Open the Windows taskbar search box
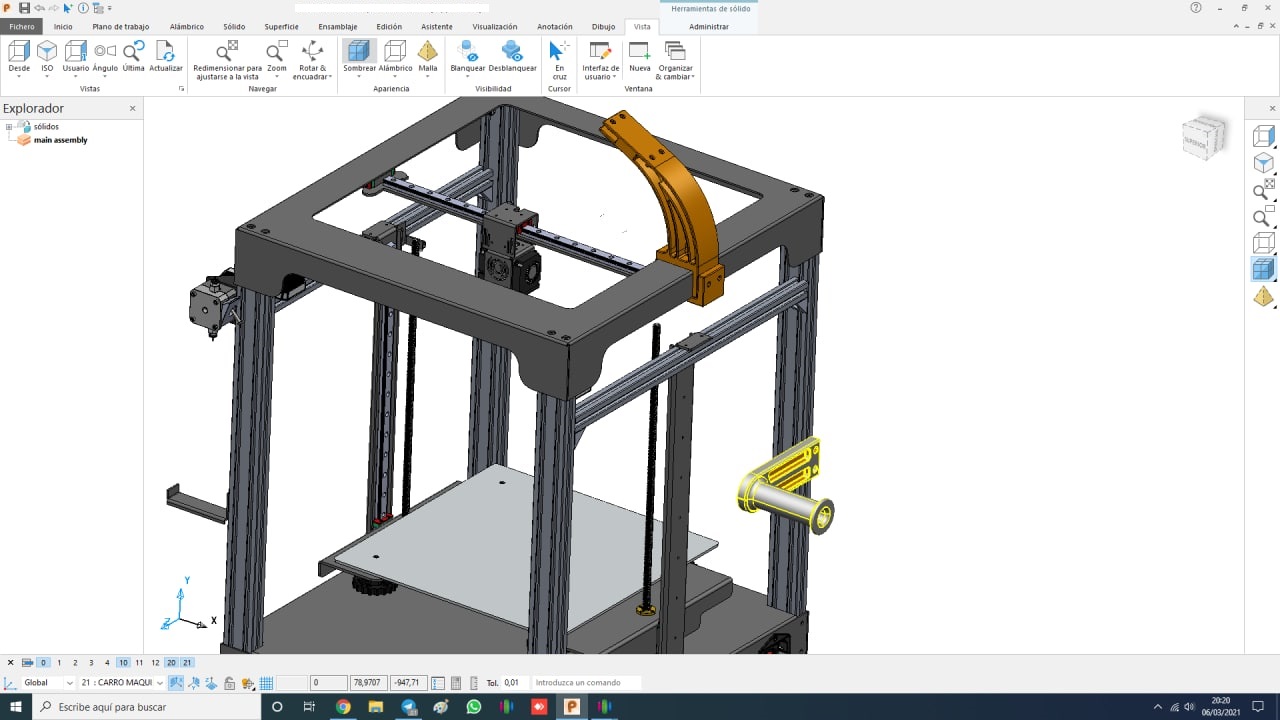 pos(147,707)
